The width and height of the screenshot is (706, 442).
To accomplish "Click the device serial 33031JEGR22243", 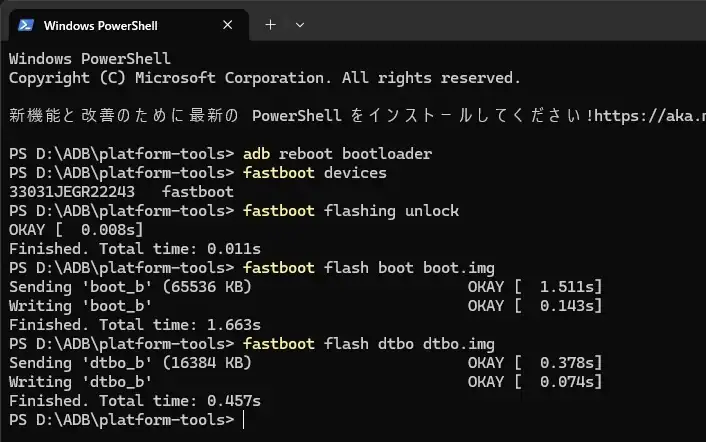I will click(x=71, y=192).
